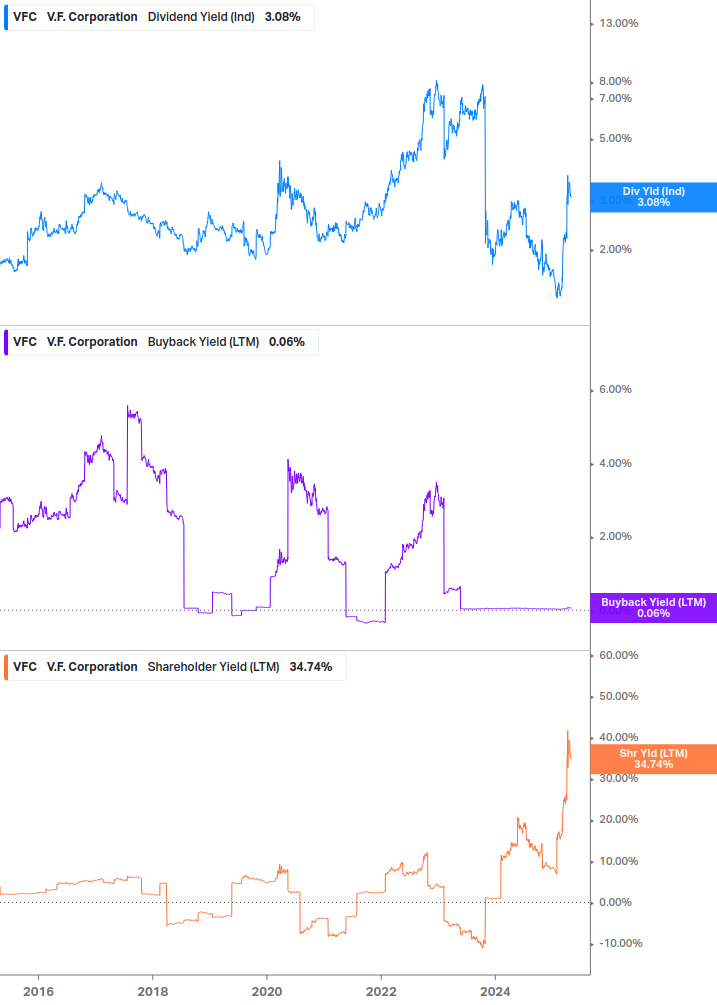Click the 50.00% axis label in shareholder chart
This screenshot has height=1005, width=717.
618,696
